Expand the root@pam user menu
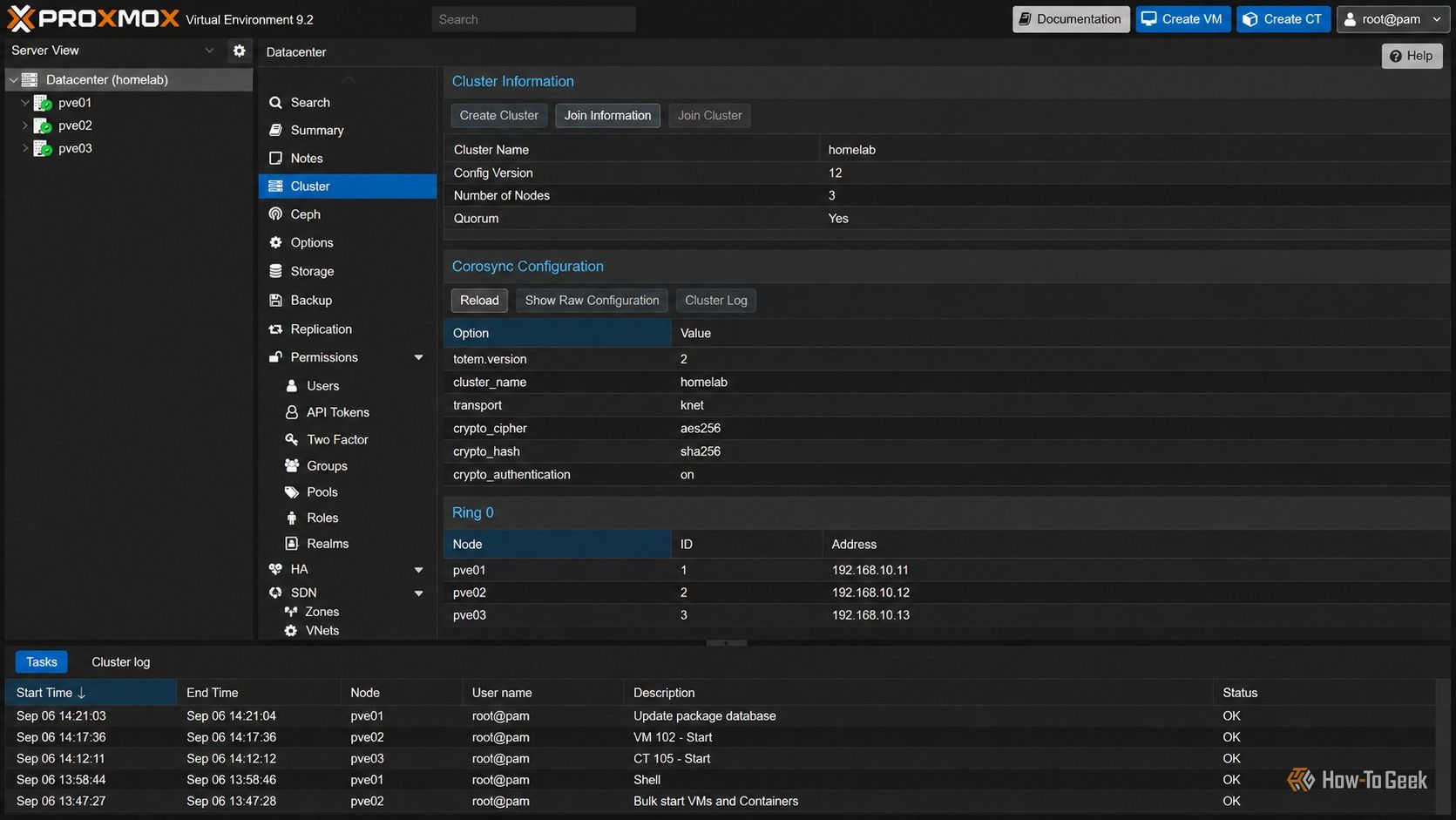1456x820 pixels. (1394, 19)
